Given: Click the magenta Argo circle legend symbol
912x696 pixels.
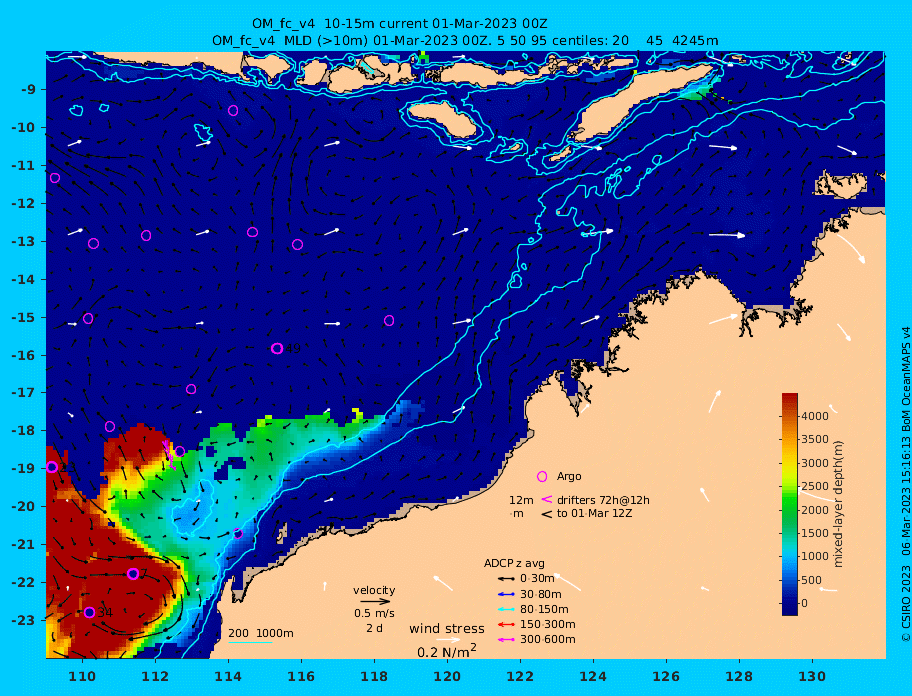Looking at the screenshot, I should (542, 476).
